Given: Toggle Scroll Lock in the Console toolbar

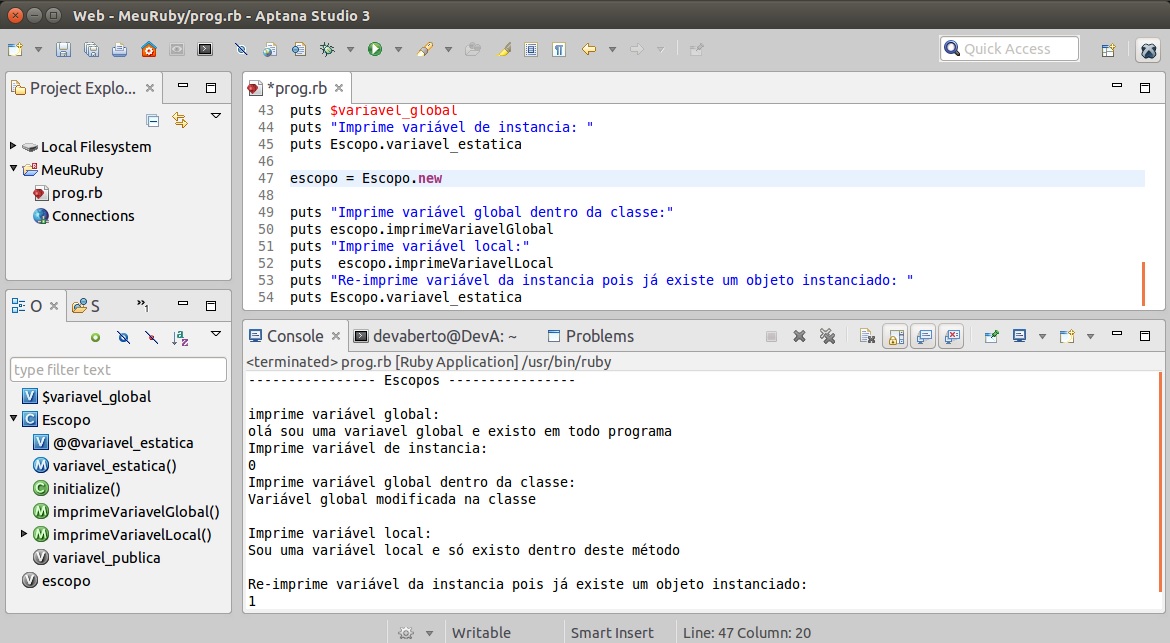Looking at the screenshot, I should [894, 337].
